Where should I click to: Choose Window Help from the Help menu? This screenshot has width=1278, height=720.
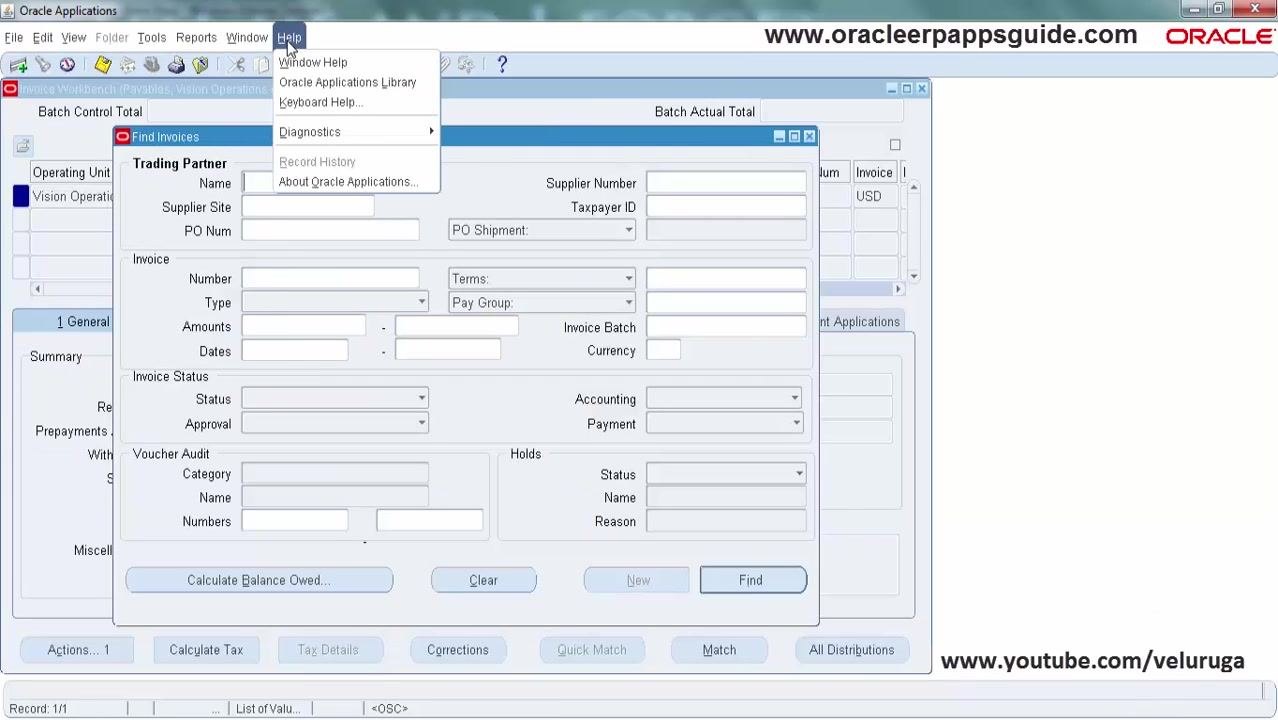[x=356, y=62]
